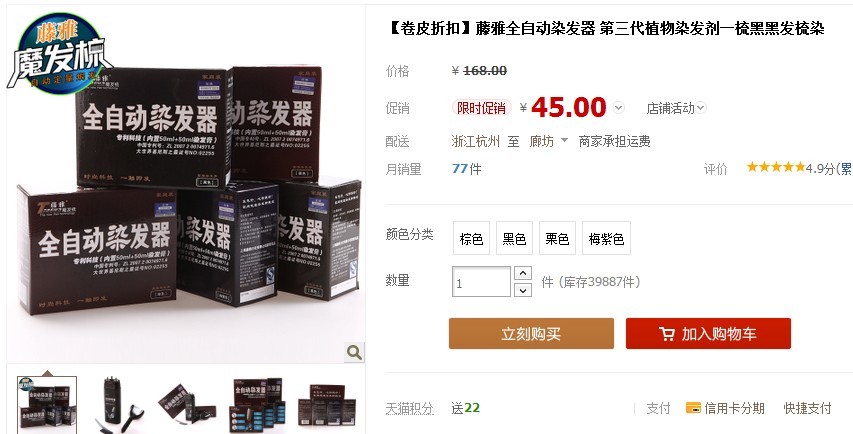The width and height of the screenshot is (853, 434).
Task: View the dye comb device thumbnail
Action: pyautogui.click(x=116, y=405)
